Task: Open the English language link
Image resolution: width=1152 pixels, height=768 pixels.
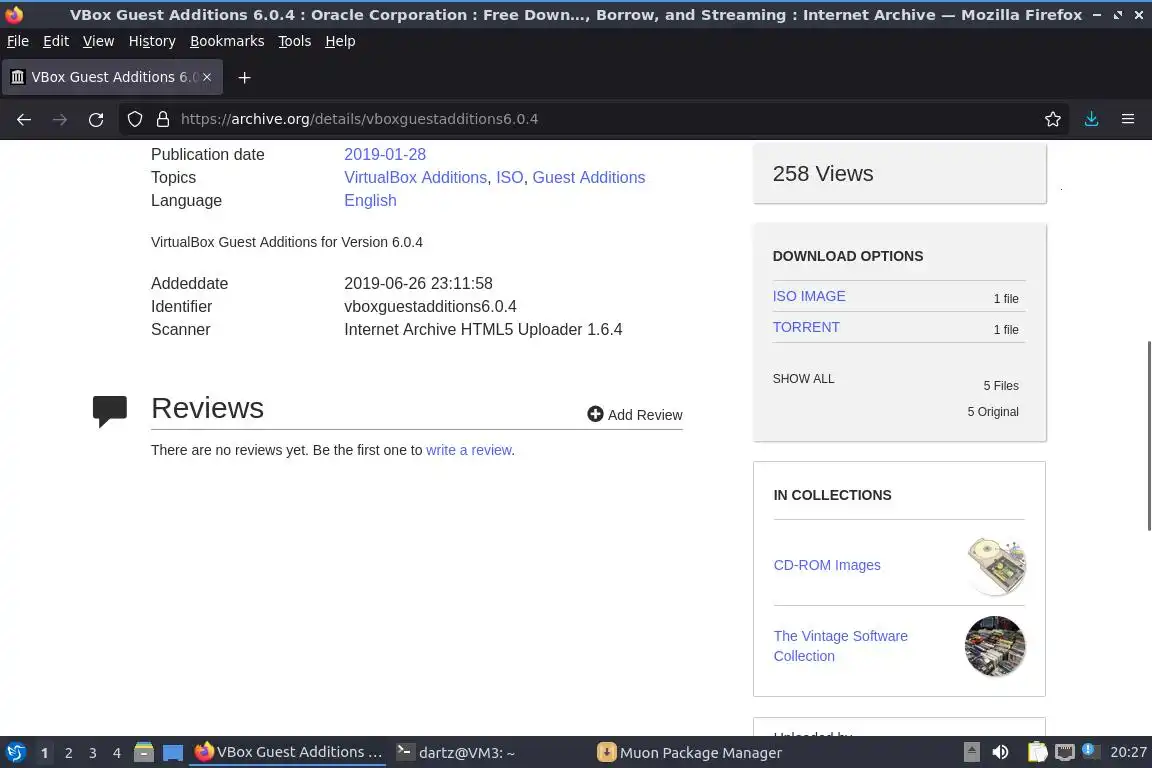Action: pos(370,201)
